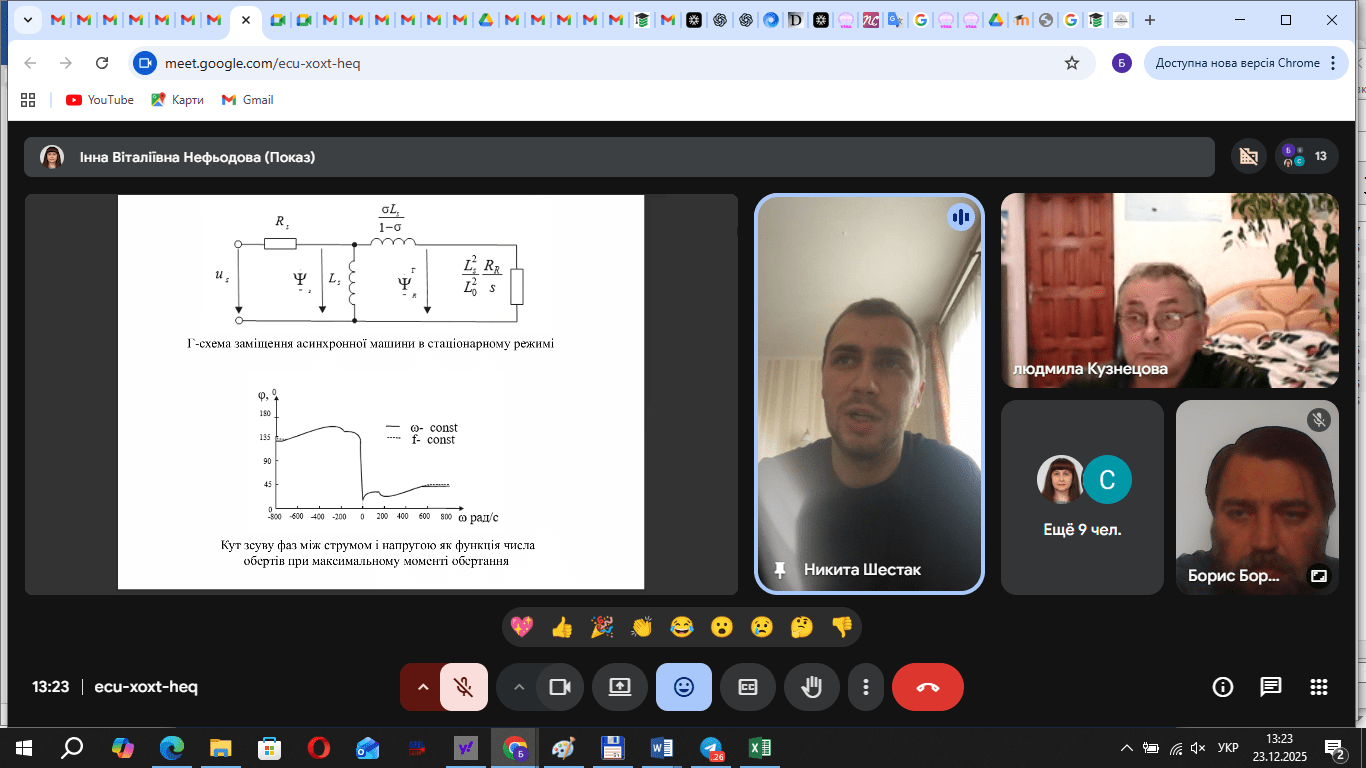Screen dimensions: 1366x768
Task: Click the present screen icon
Action: [620, 687]
